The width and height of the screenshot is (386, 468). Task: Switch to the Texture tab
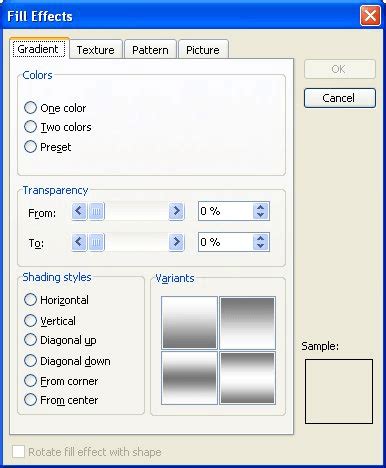pos(96,50)
